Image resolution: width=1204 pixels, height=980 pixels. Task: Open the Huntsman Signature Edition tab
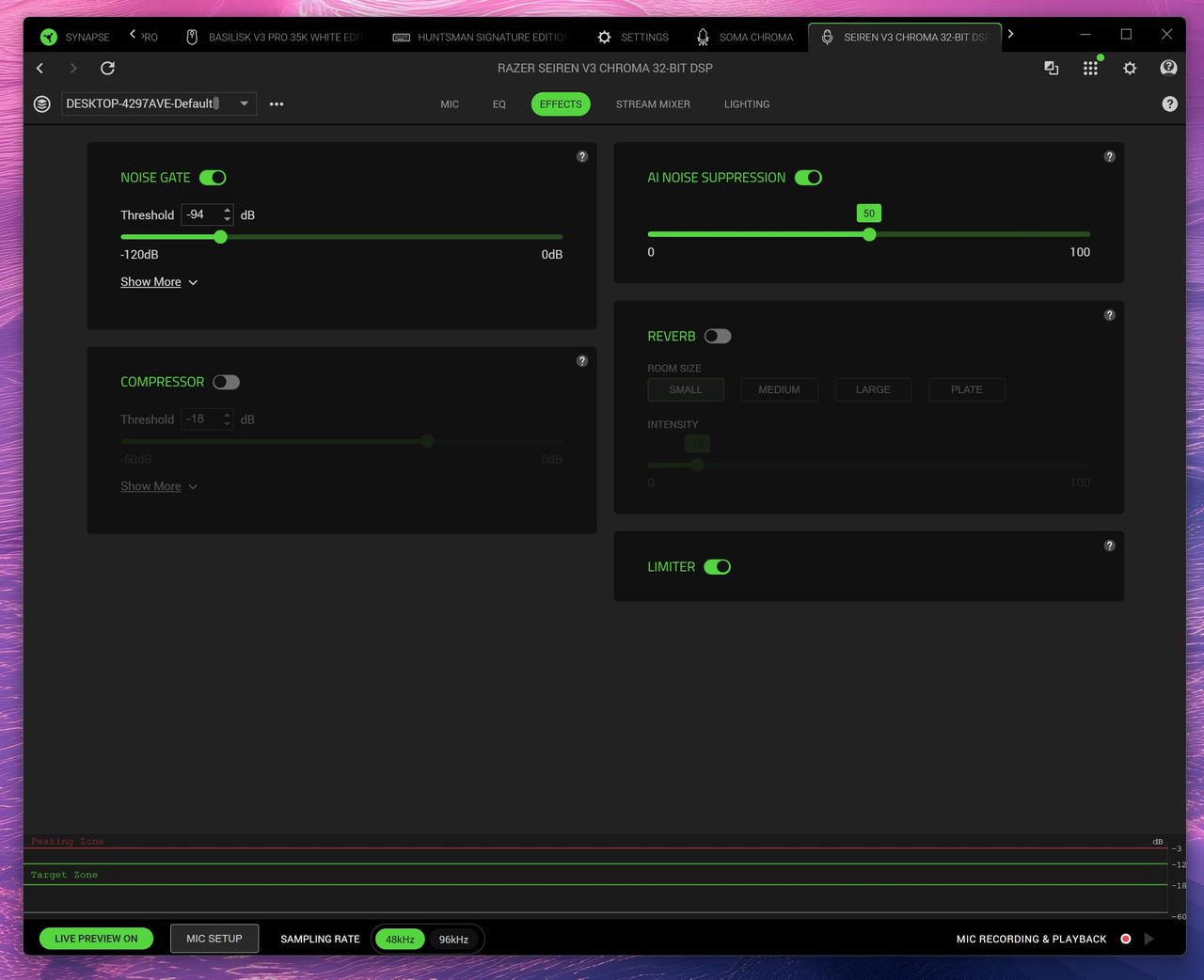point(479,37)
